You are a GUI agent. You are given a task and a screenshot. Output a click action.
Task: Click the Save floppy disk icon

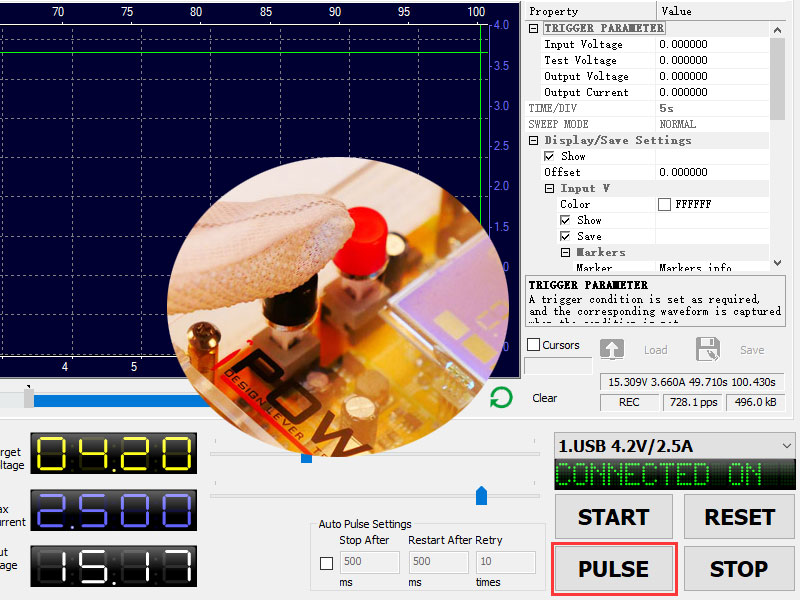[707, 350]
